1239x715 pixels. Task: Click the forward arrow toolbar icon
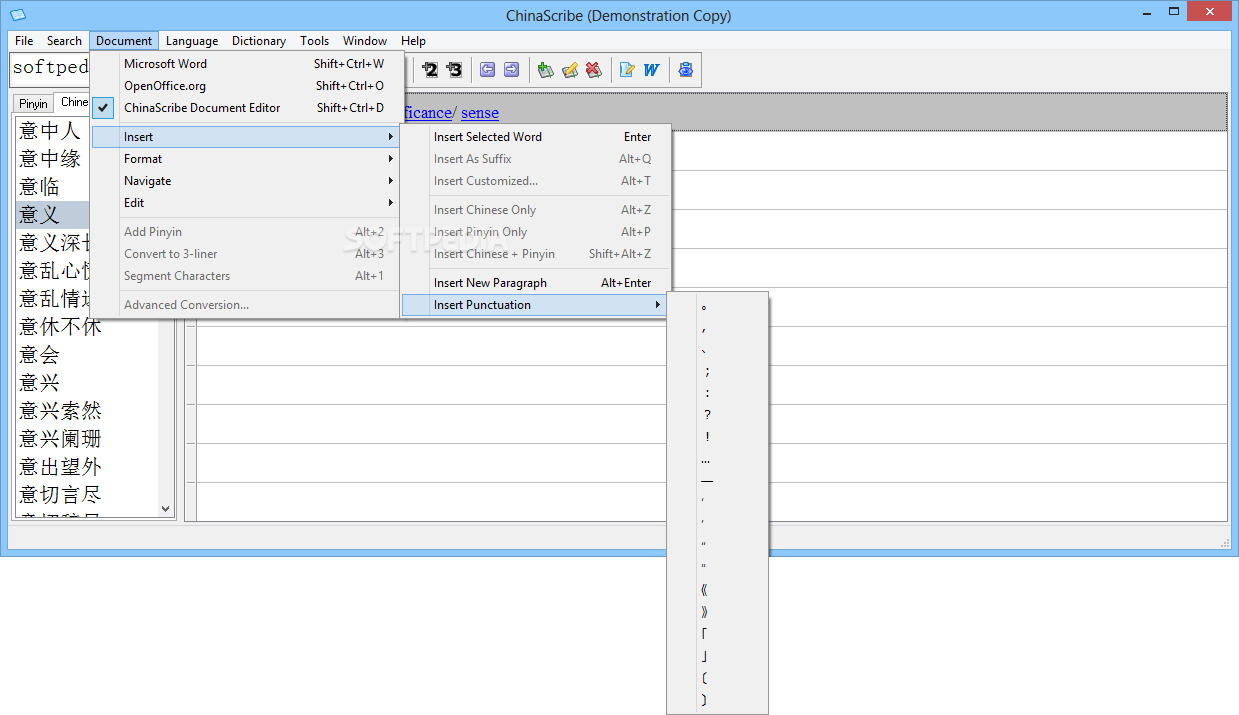(x=511, y=70)
